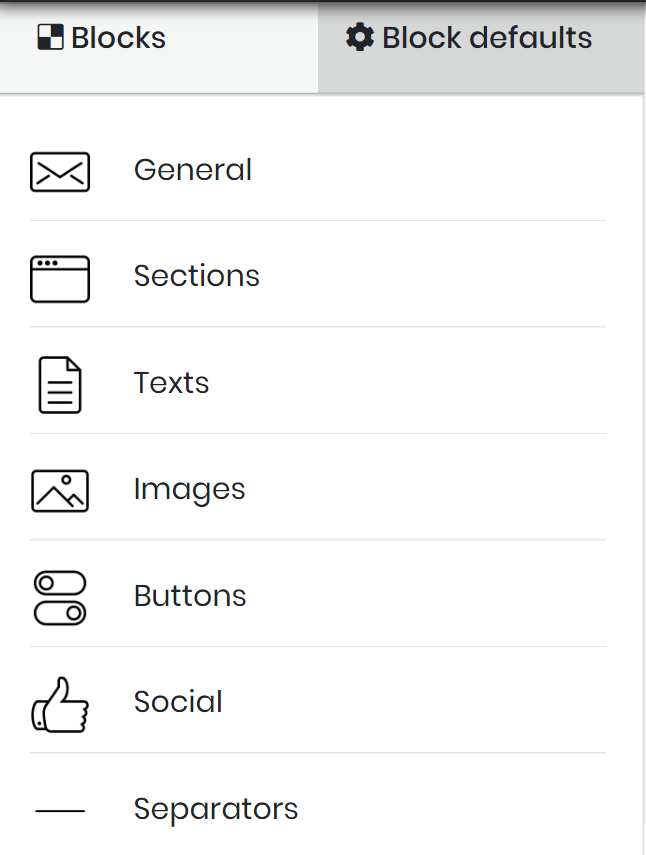Click the gear icon in Block defaults tab
Image resolution: width=646 pixels, height=855 pixels.
pyautogui.click(x=360, y=37)
